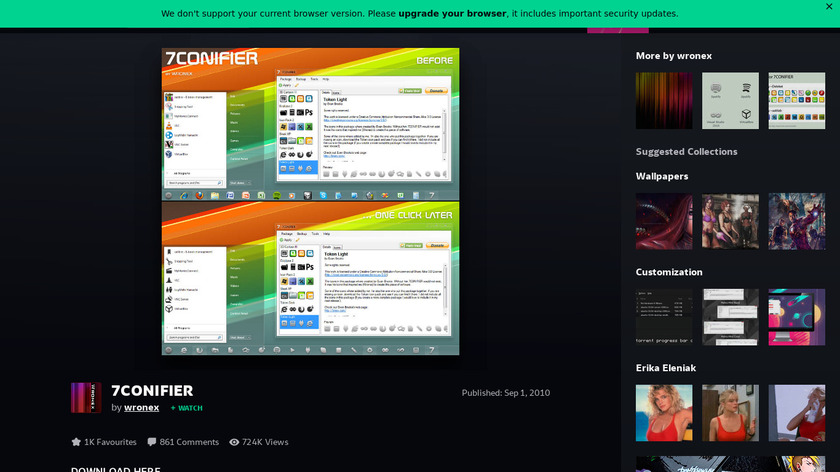840x472 pixels.
Task: Click the comments speech bubble icon
Action: [152, 442]
